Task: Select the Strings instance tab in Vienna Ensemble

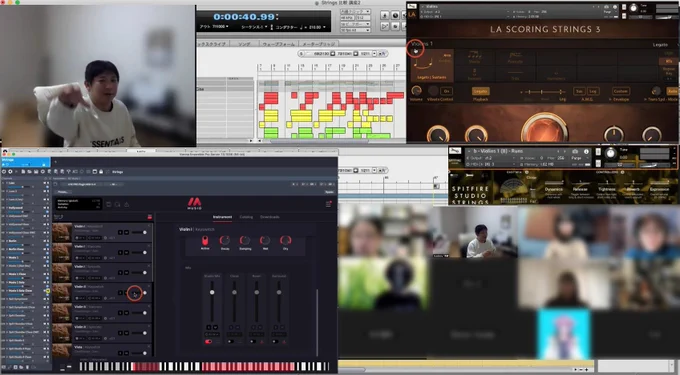Action: pos(25,162)
